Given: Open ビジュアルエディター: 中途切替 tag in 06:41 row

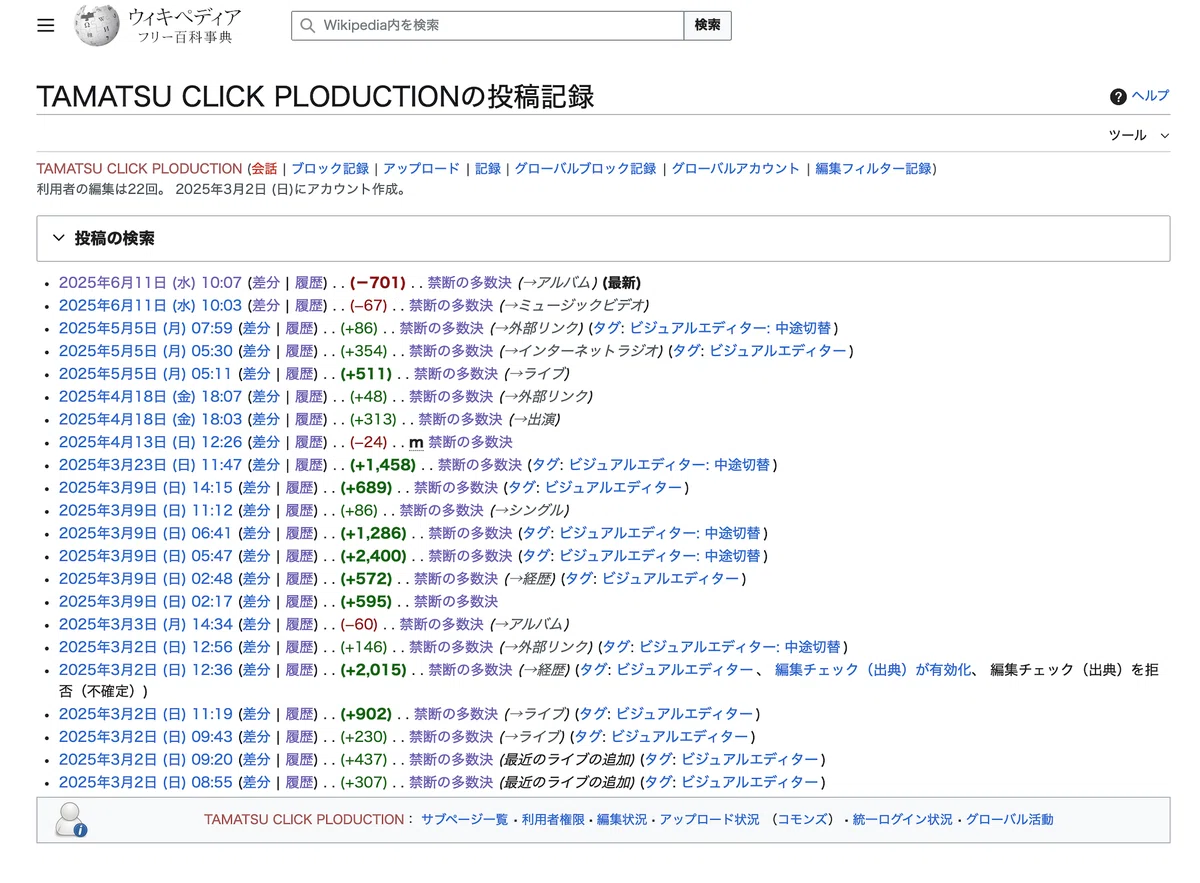Looking at the screenshot, I should click(x=659, y=534).
